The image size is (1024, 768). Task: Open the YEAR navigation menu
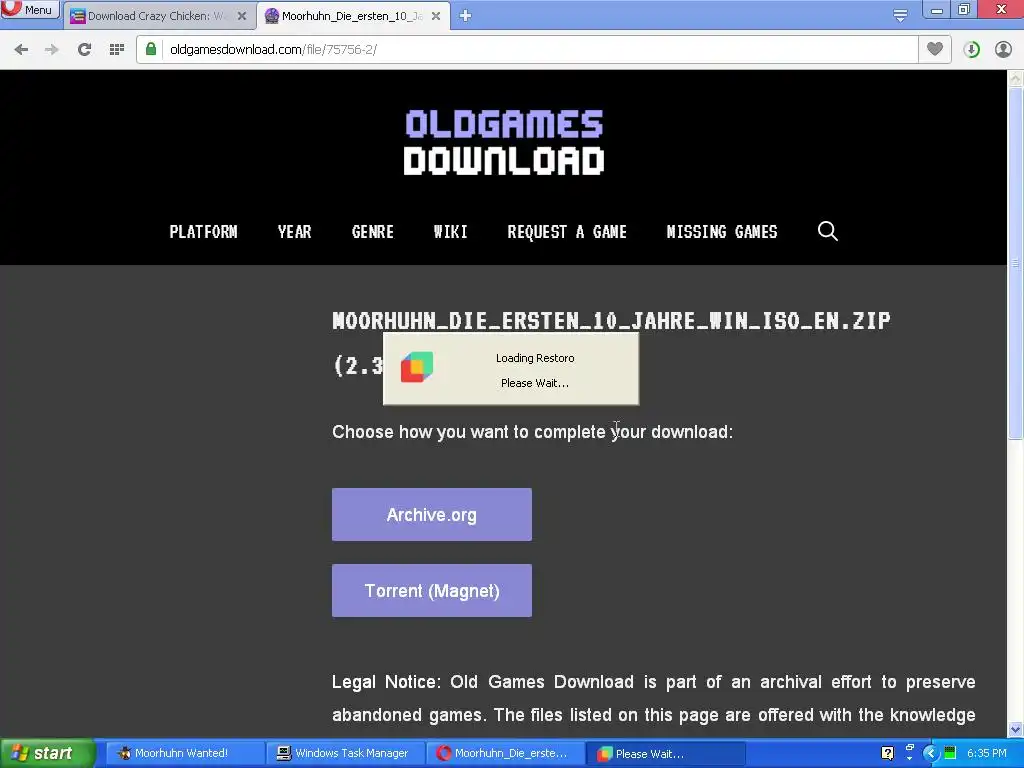point(295,232)
